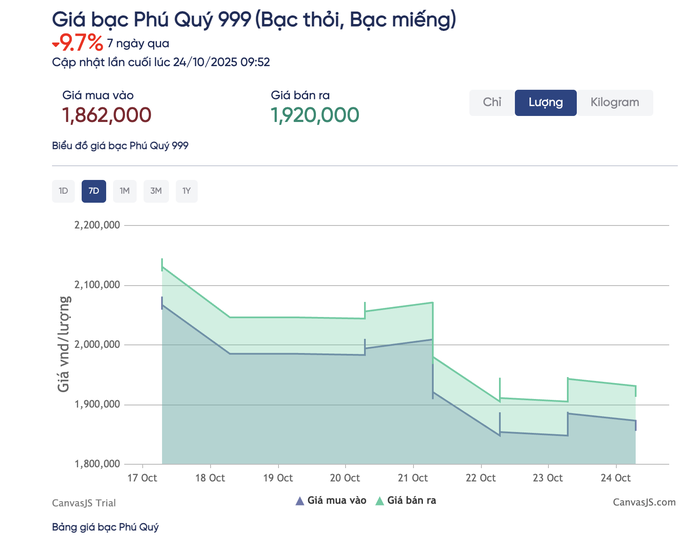Switch chart to 1M range
Screen dimensions: 698x542
coord(125,190)
